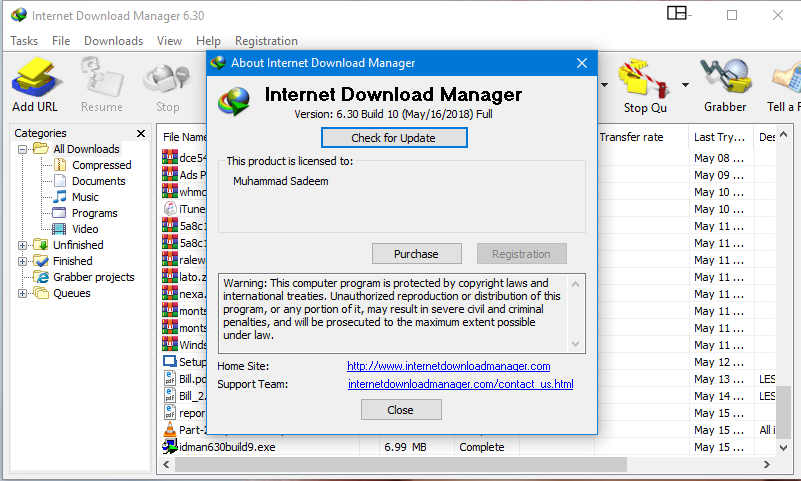Open the Downloads menu

[x=113, y=41]
